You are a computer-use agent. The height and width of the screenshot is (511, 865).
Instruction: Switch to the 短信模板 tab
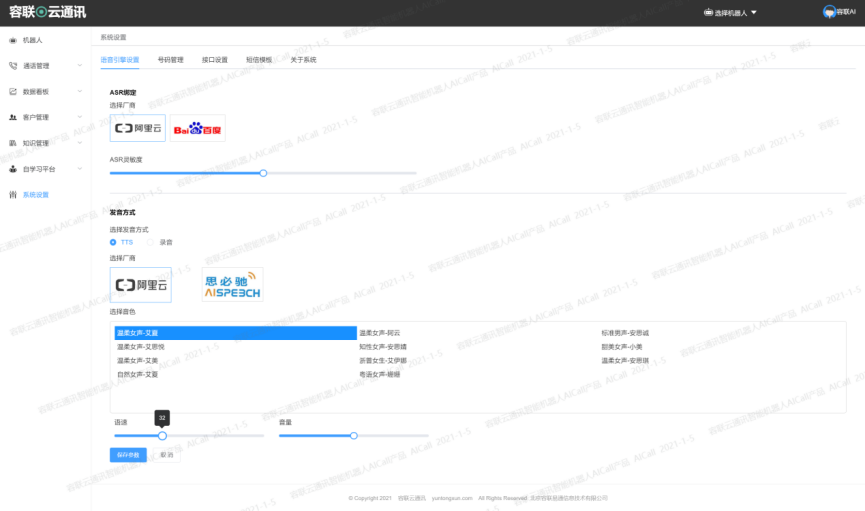click(259, 60)
